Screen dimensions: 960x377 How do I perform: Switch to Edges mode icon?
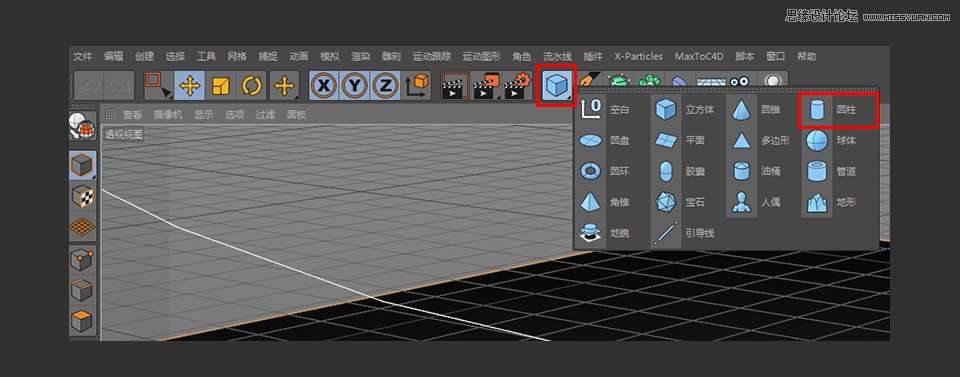click(x=82, y=291)
